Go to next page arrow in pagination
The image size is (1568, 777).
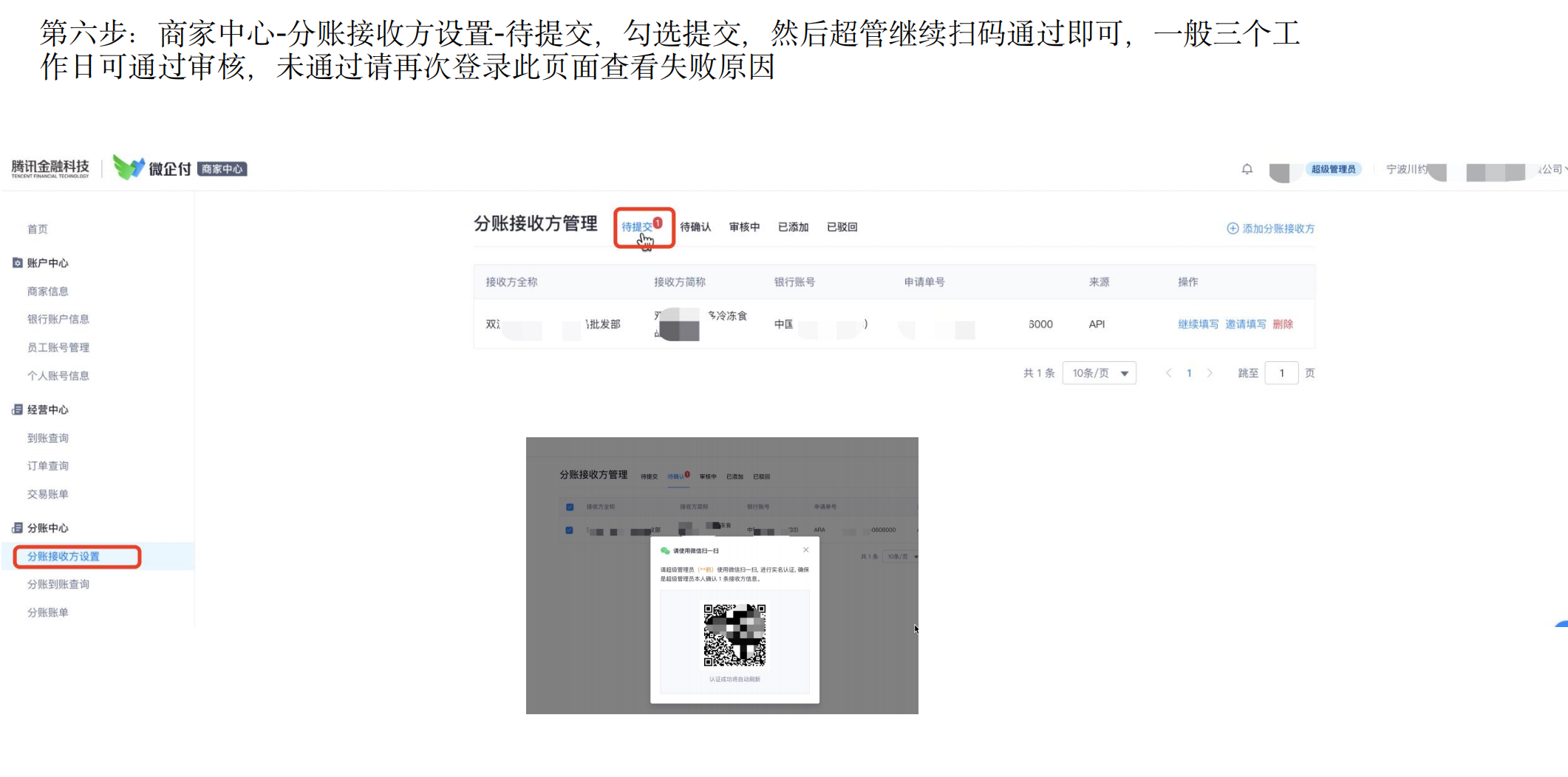click(1210, 373)
